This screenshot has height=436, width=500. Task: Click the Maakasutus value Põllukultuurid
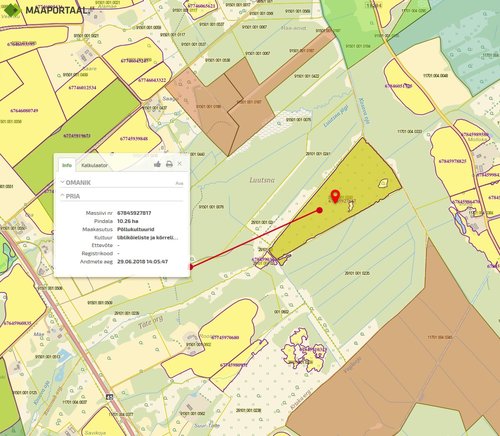pos(136,229)
